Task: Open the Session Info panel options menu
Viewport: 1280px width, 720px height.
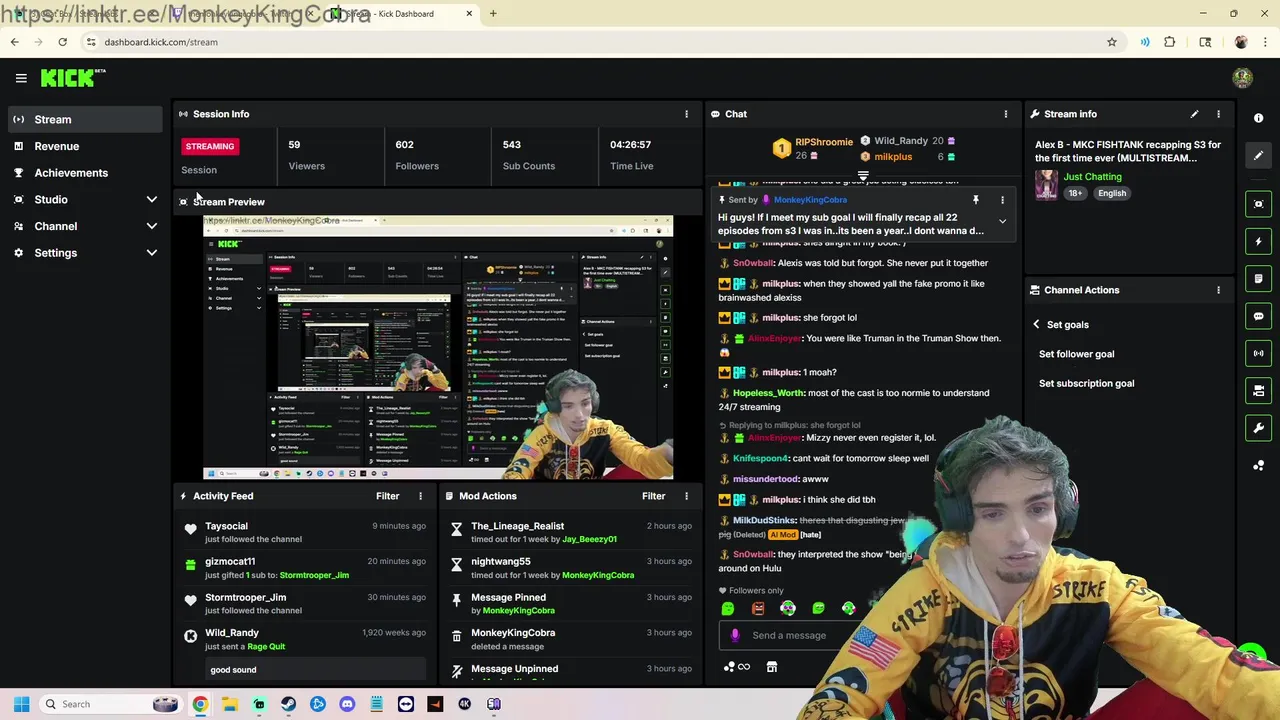Action: point(686,114)
